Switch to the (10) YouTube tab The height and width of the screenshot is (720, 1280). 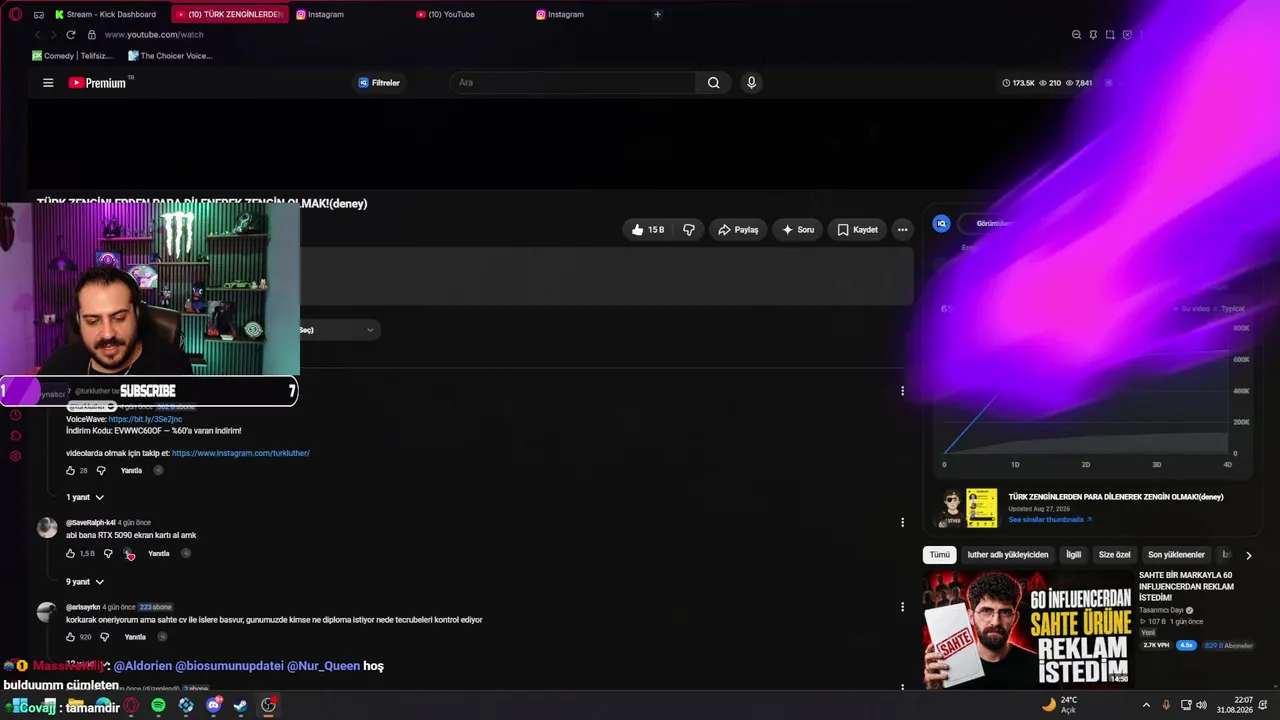pyautogui.click(x=446, y=14)
